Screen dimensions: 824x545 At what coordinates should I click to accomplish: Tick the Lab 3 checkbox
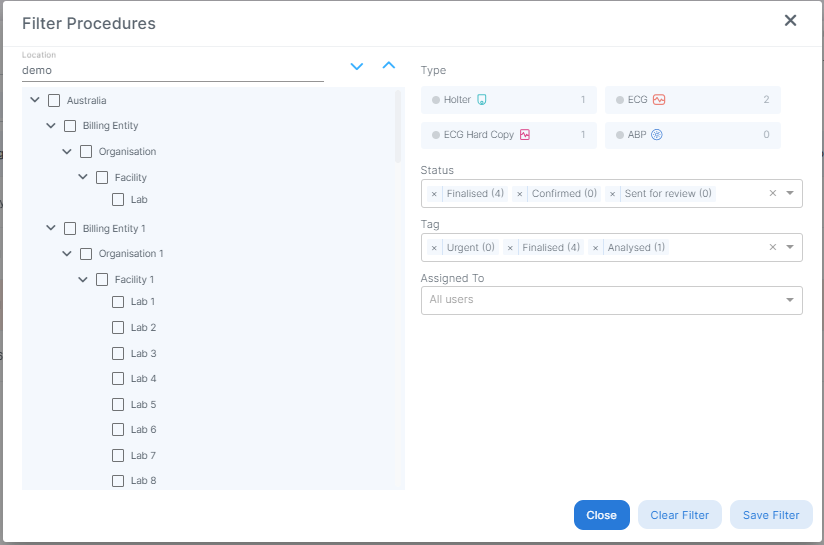(118, 354)
